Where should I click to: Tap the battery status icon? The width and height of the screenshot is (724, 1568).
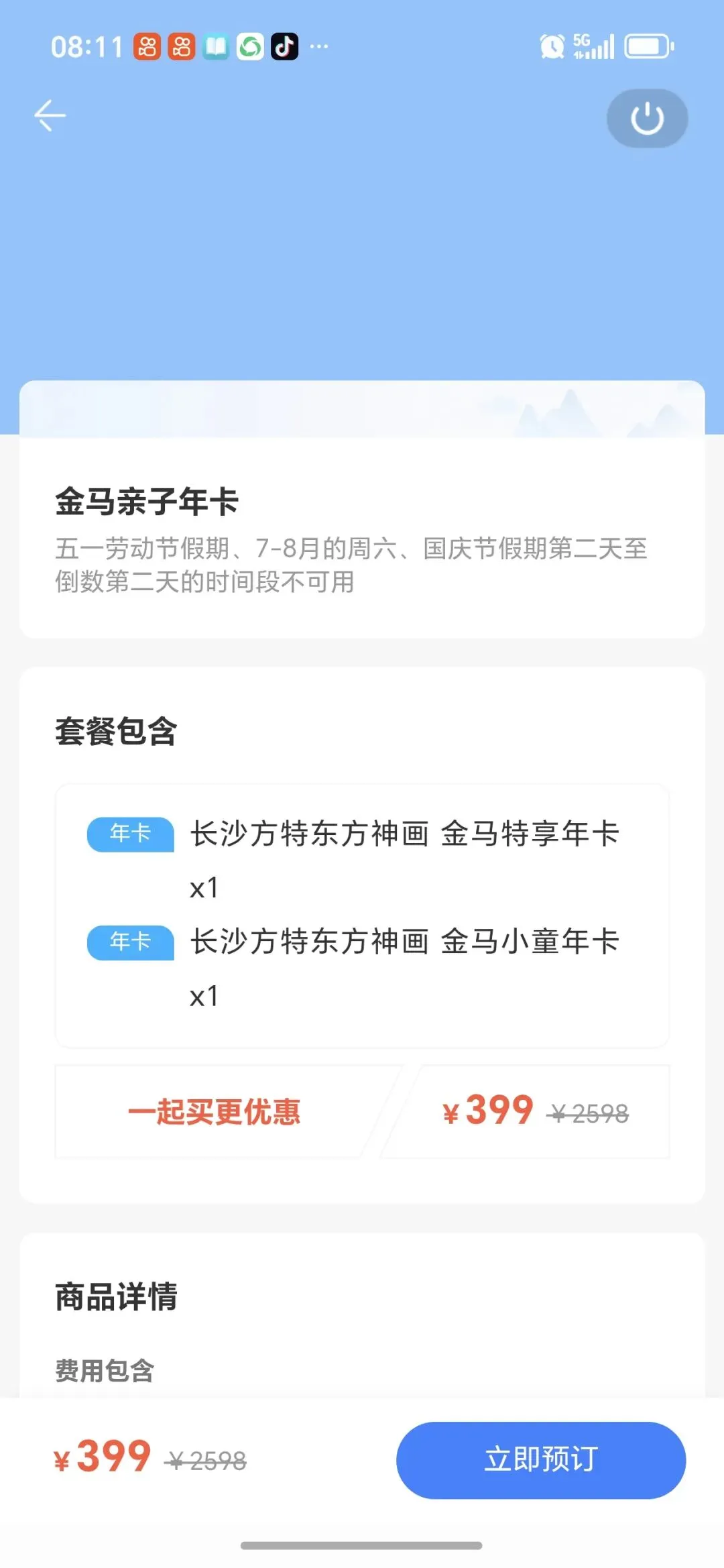(650, 47)
